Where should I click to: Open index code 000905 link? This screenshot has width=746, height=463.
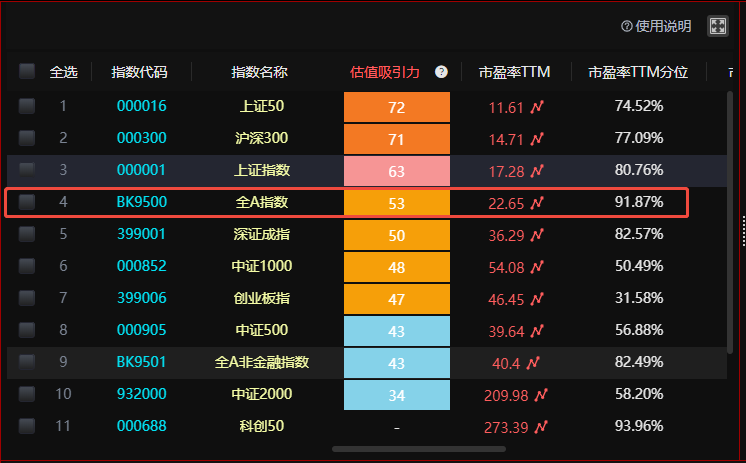(142, 330)
